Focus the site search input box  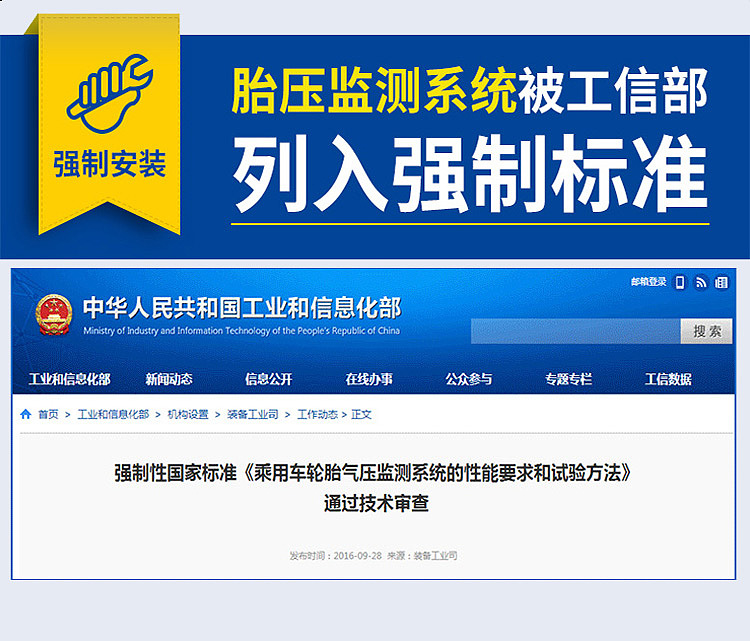pyautogui.click(x=576, y=331)
